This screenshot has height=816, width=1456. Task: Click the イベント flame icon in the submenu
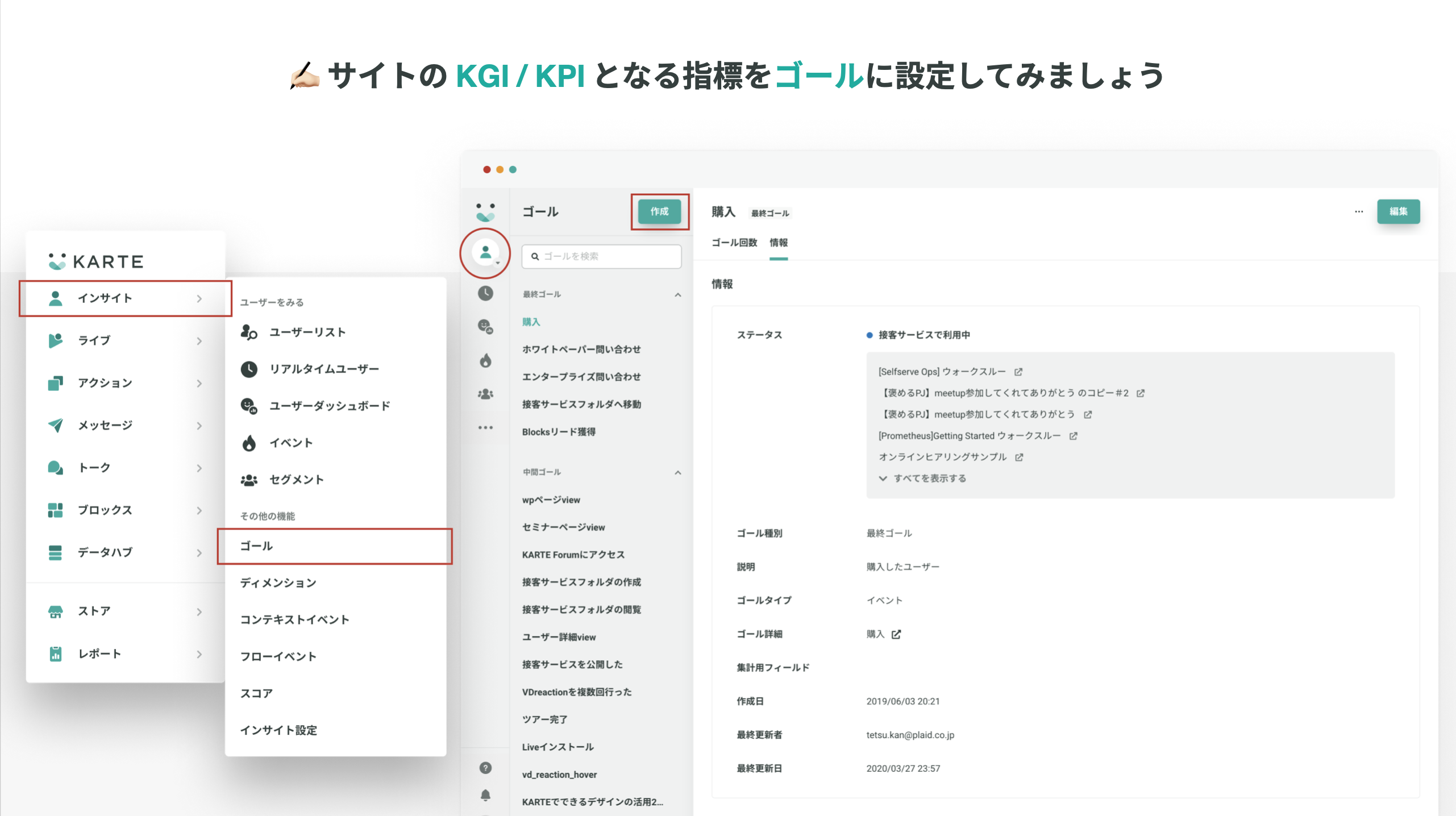[x=249, y=443]
